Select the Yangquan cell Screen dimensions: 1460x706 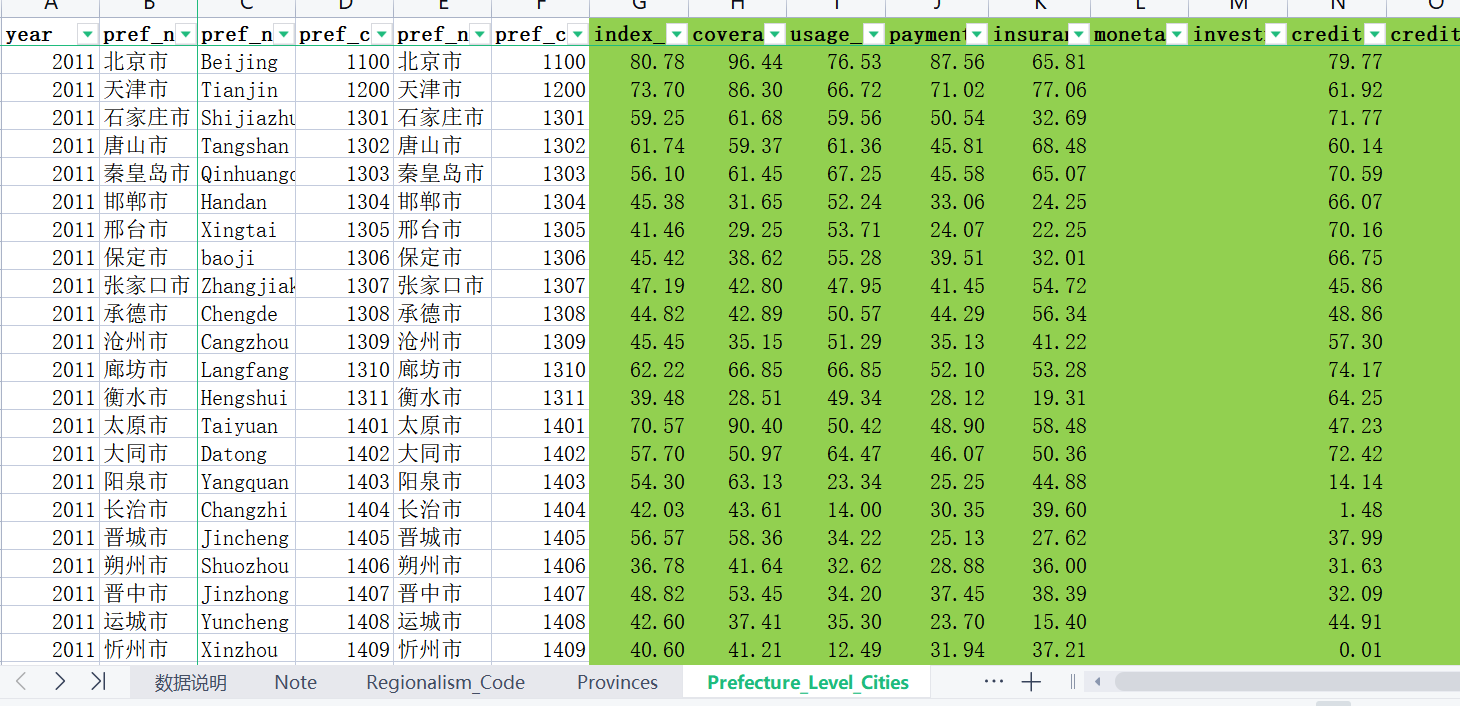tap(246, 482)
